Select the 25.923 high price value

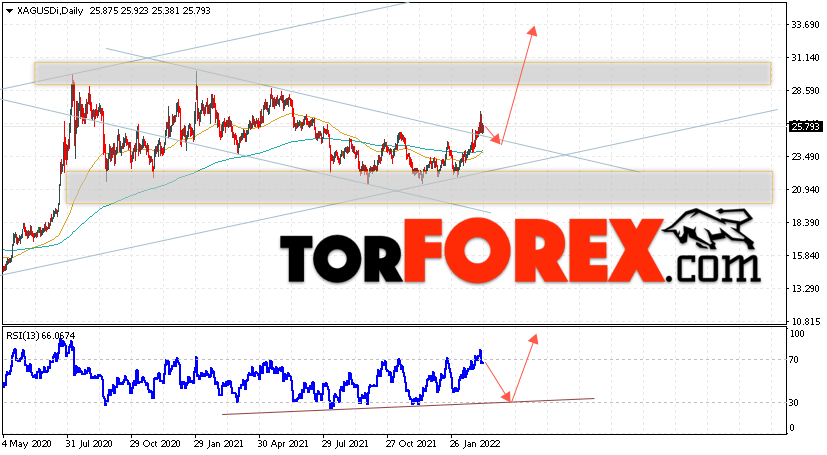coord(134,11)
